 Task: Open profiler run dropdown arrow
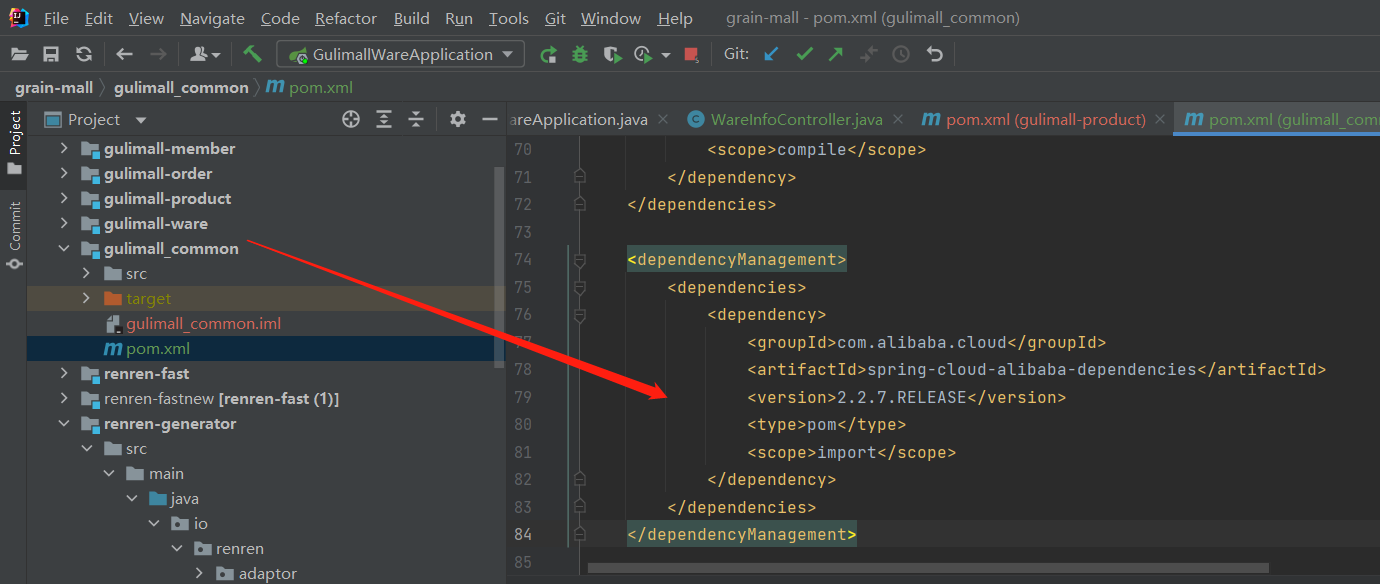666,55
